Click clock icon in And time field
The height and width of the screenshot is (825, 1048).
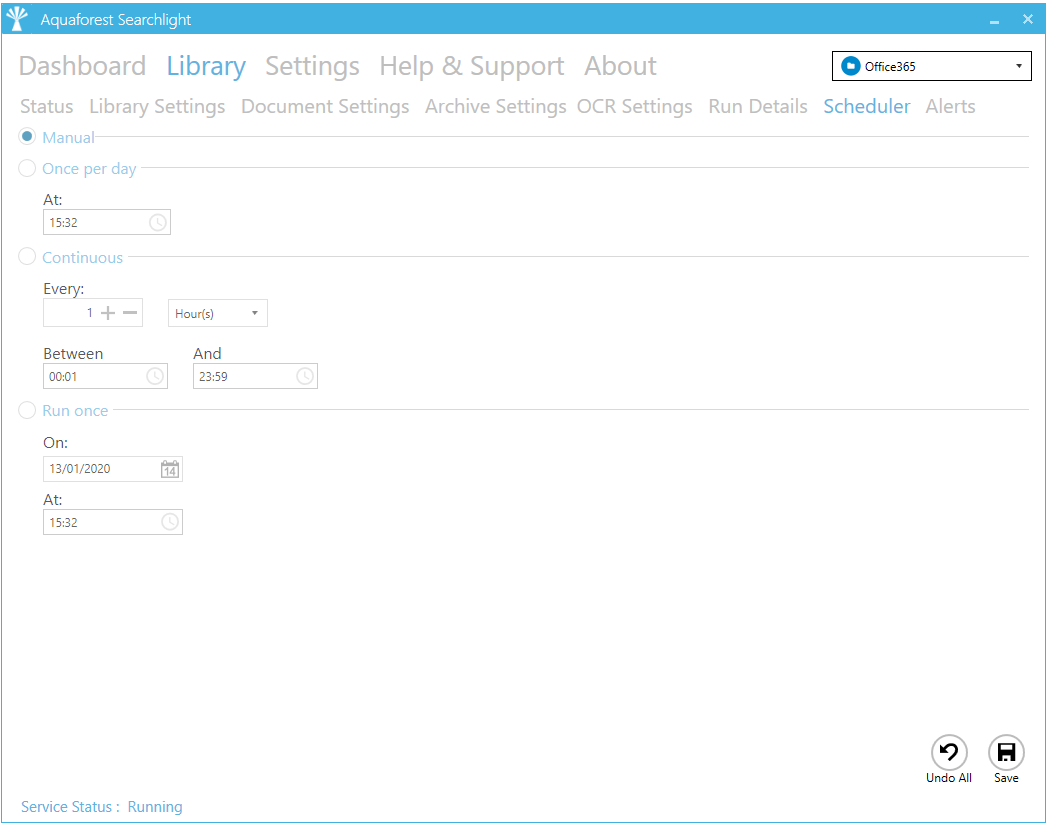305,376
